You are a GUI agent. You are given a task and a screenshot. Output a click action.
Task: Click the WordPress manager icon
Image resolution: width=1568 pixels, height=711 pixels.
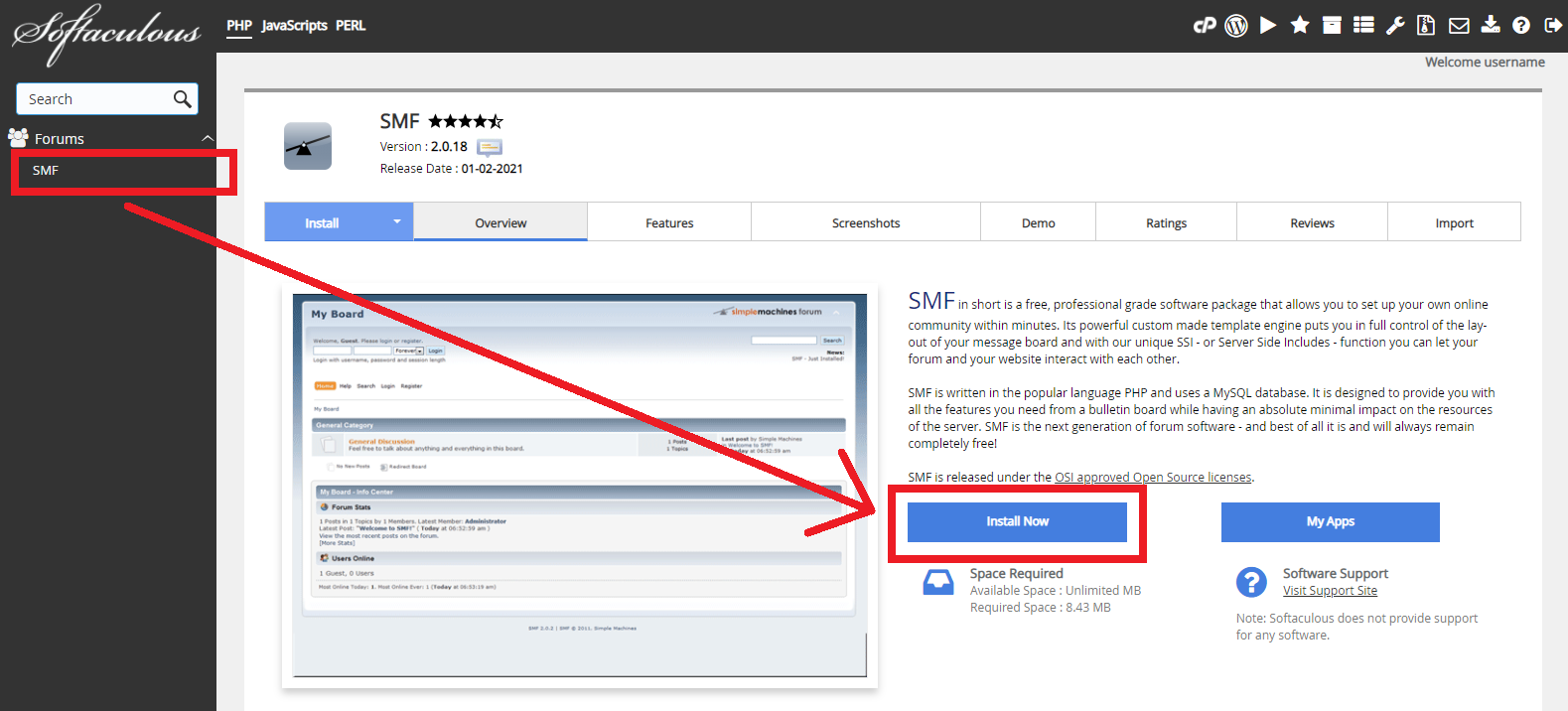coord(1236,26)
